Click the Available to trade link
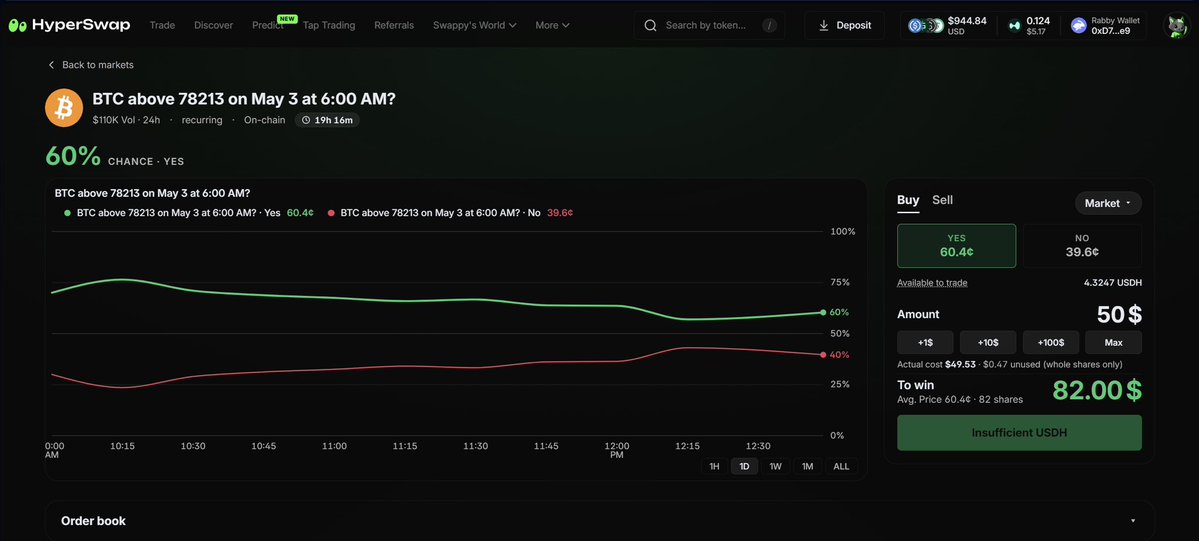 click(x=932, y=283)
